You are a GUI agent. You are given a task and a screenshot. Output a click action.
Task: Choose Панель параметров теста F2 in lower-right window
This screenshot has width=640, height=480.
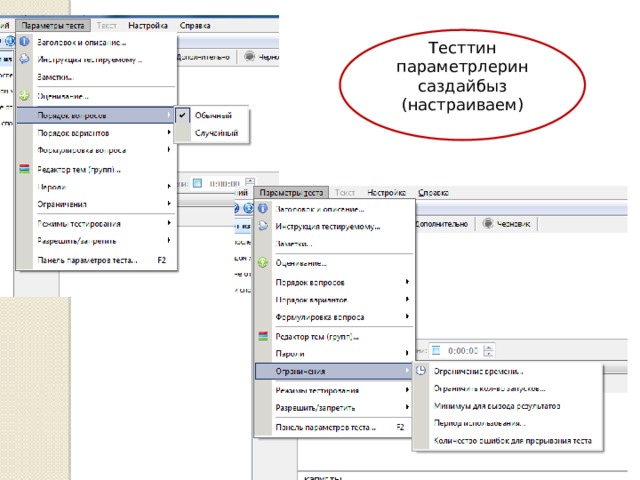(x=334, y=427)
